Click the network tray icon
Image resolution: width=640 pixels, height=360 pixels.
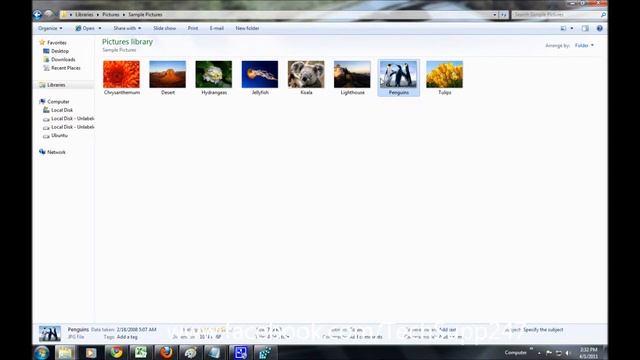(x=558, y=353)
